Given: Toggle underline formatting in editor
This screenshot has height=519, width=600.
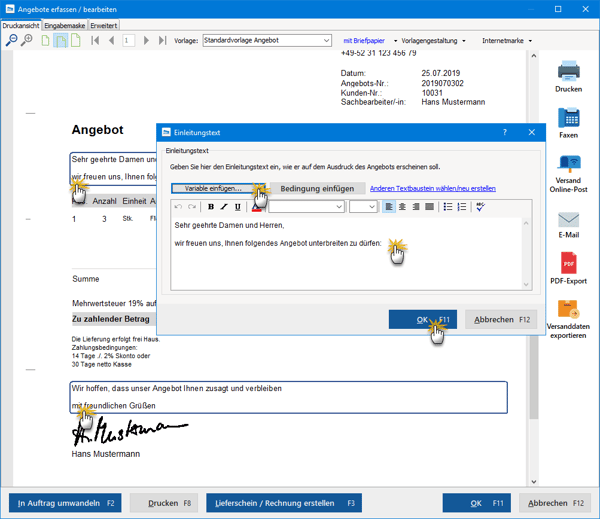Looking at the screenshot, I should tap(237, 207).
